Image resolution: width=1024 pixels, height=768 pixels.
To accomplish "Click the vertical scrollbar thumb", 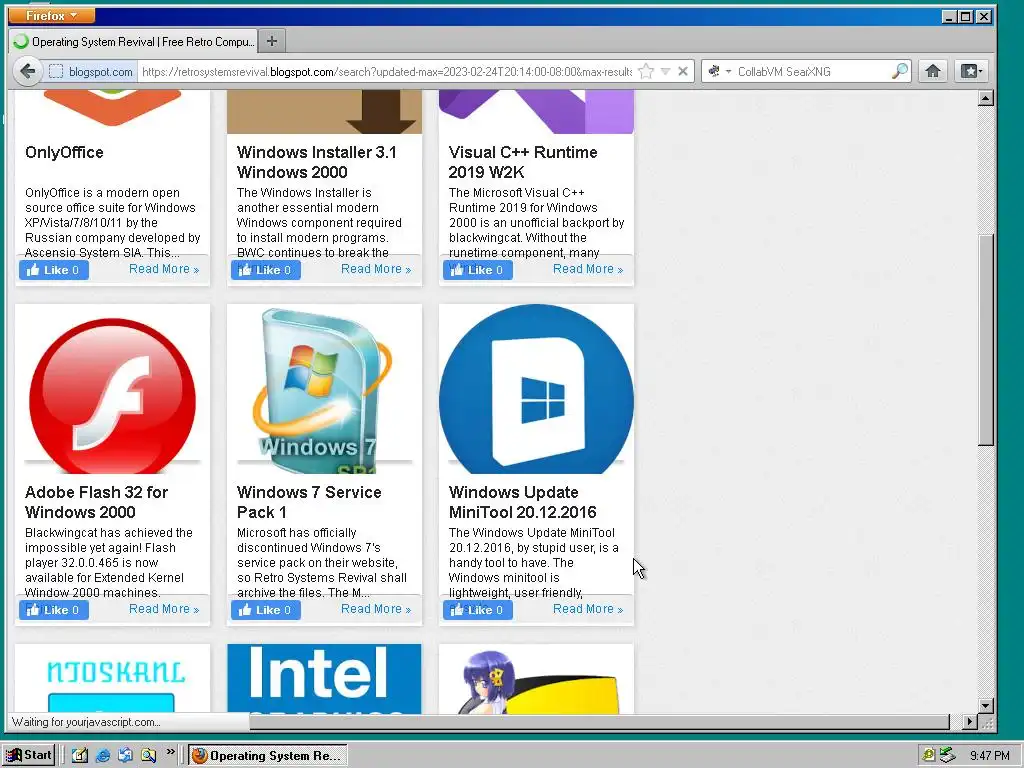I will click(986, 340).
